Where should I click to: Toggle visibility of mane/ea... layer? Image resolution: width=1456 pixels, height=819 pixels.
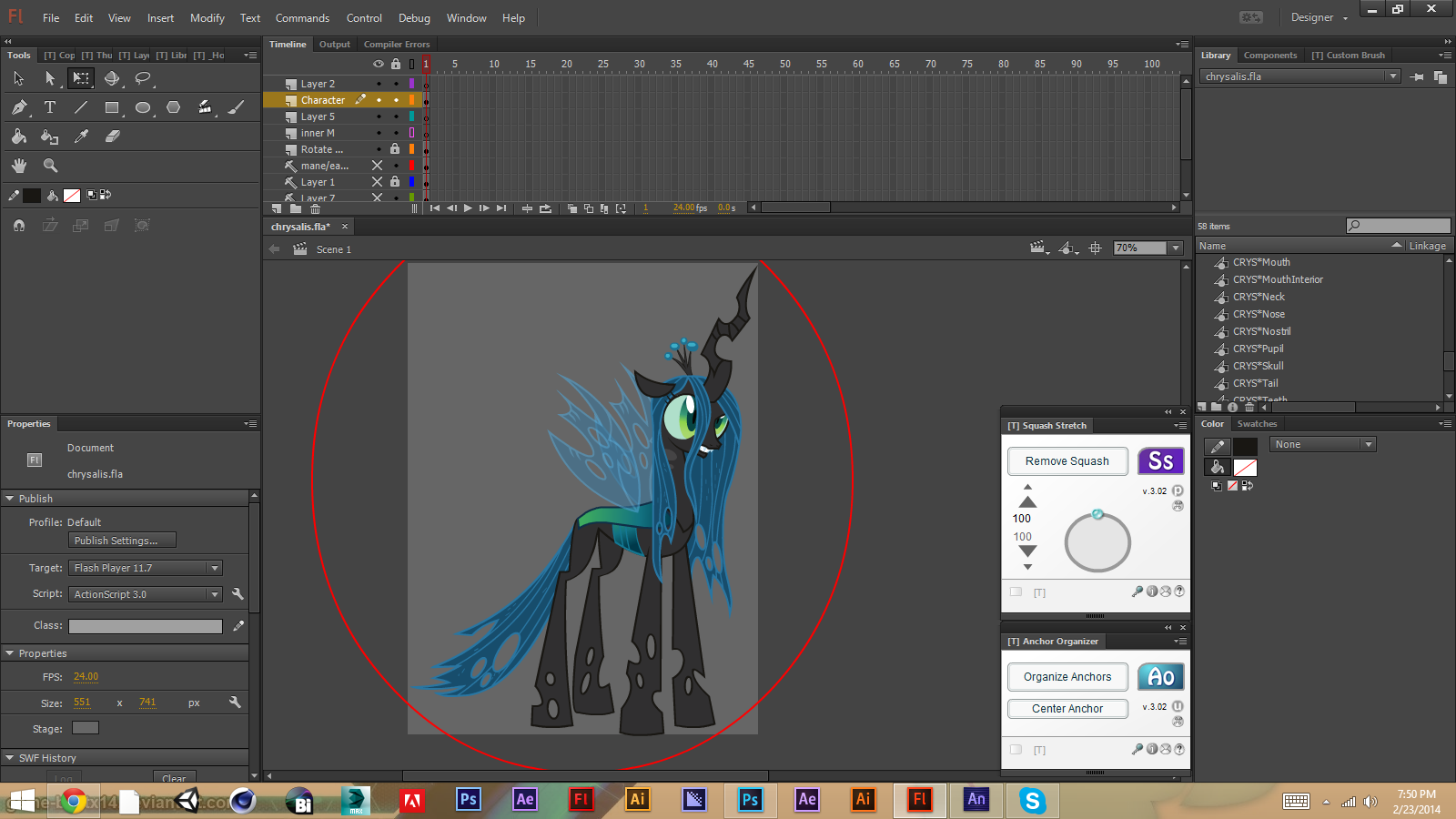pos(377,166)
